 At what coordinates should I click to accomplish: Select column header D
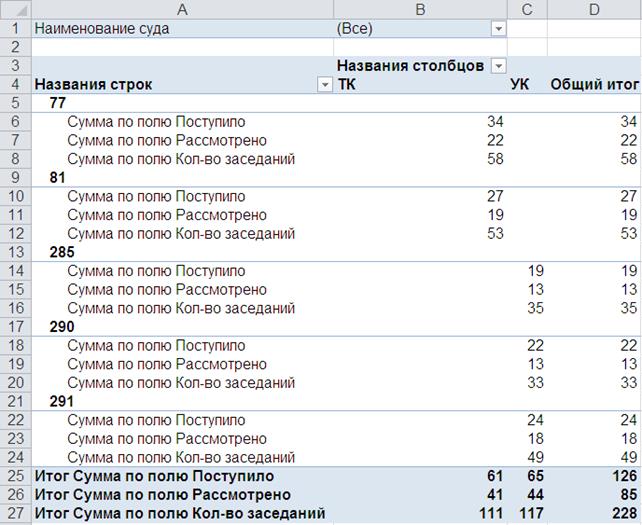[595, 9]
